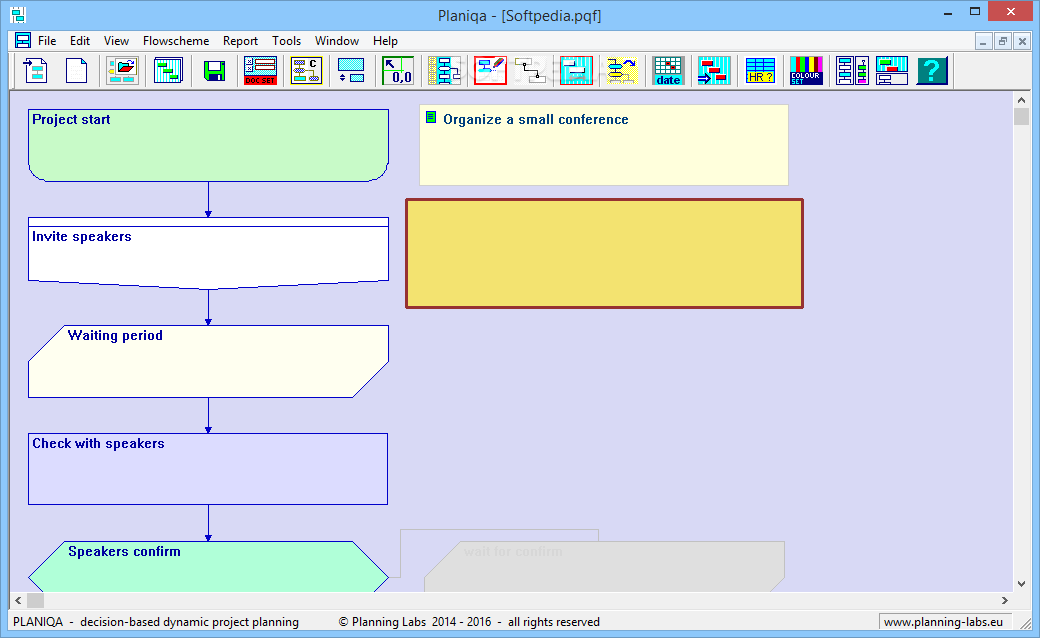Restore the inner document window
The height and width of the screenshot is (638, 1040).
1003,41
